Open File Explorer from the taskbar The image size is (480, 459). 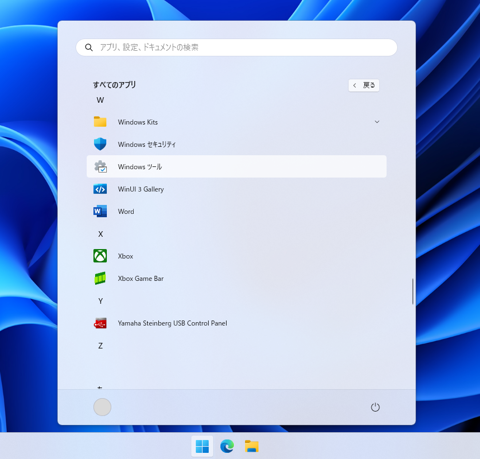tap(252, 446)
